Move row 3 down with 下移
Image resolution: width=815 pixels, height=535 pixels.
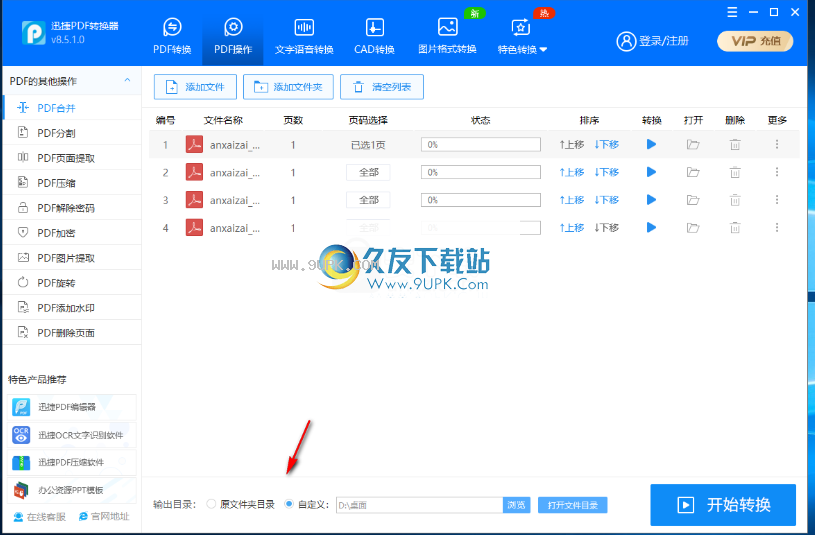tap(607, 200)
